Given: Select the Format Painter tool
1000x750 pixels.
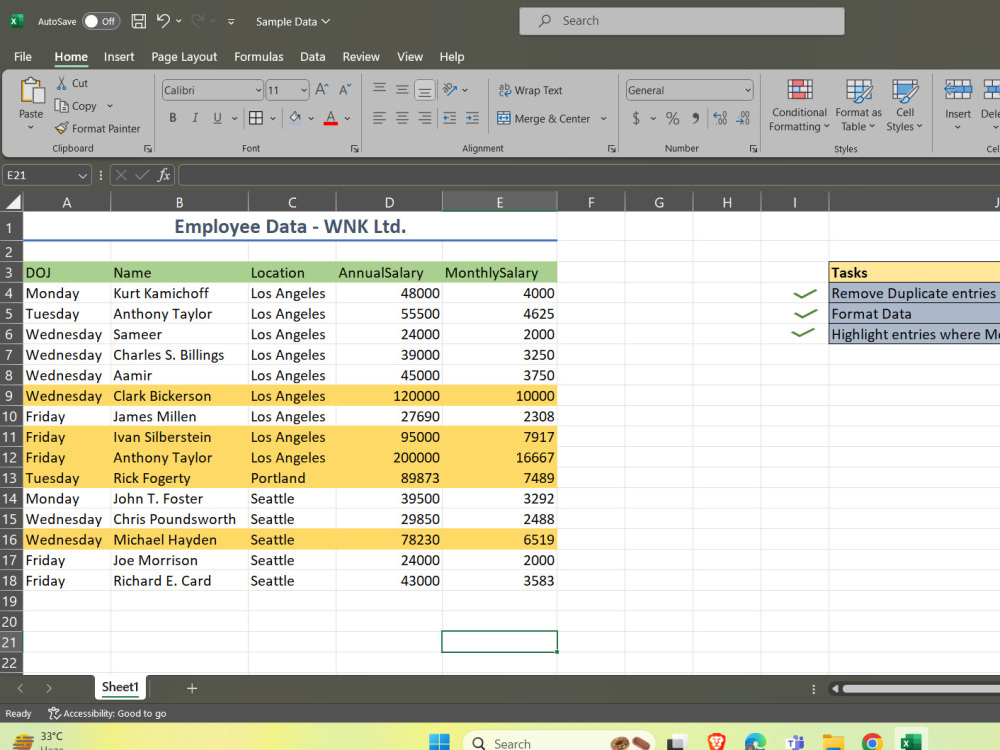Looking at the screenshot, I should point(97,128).
